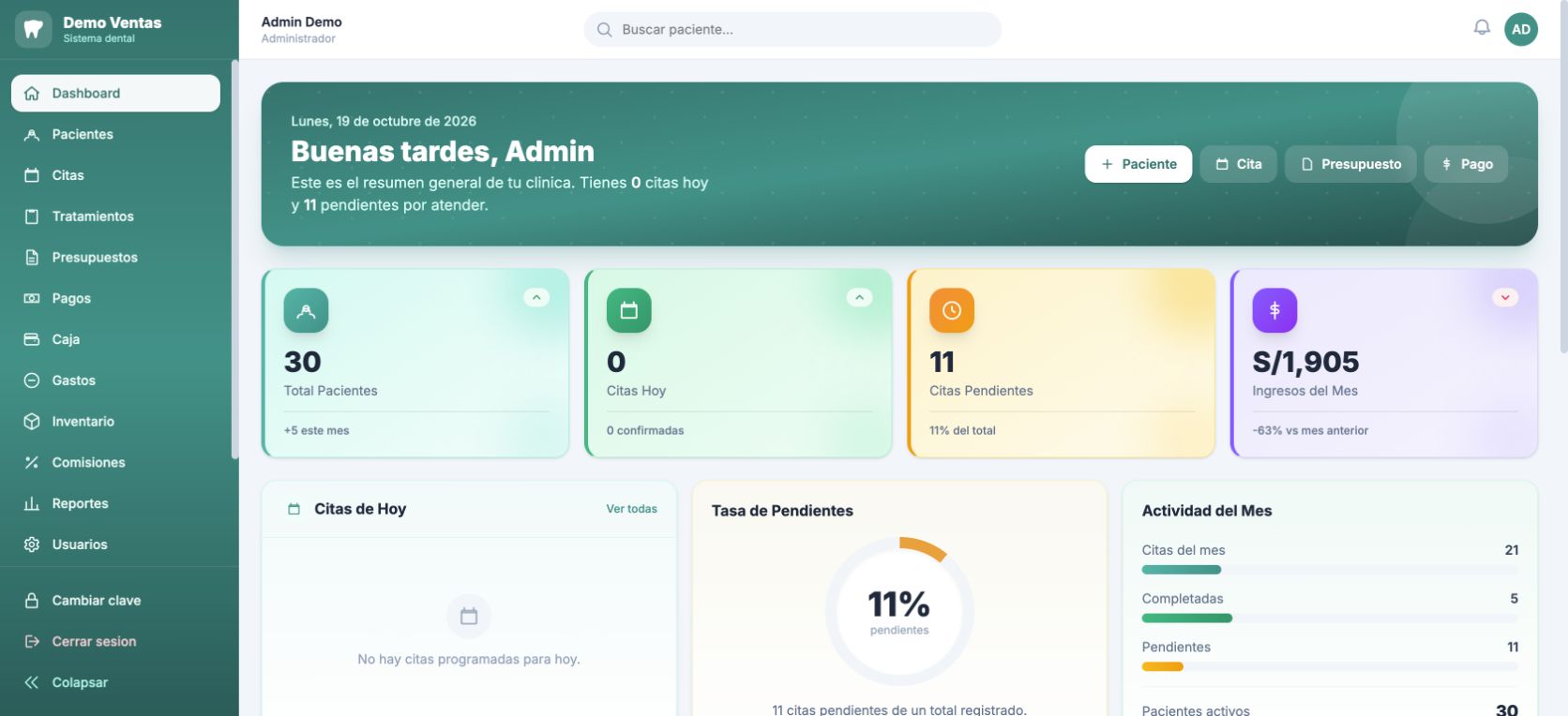The width and height of the screenshot is (1568, 716).
Task: Expand trend arrow on Total Pacientes card
Action: (x=536, y=297)
